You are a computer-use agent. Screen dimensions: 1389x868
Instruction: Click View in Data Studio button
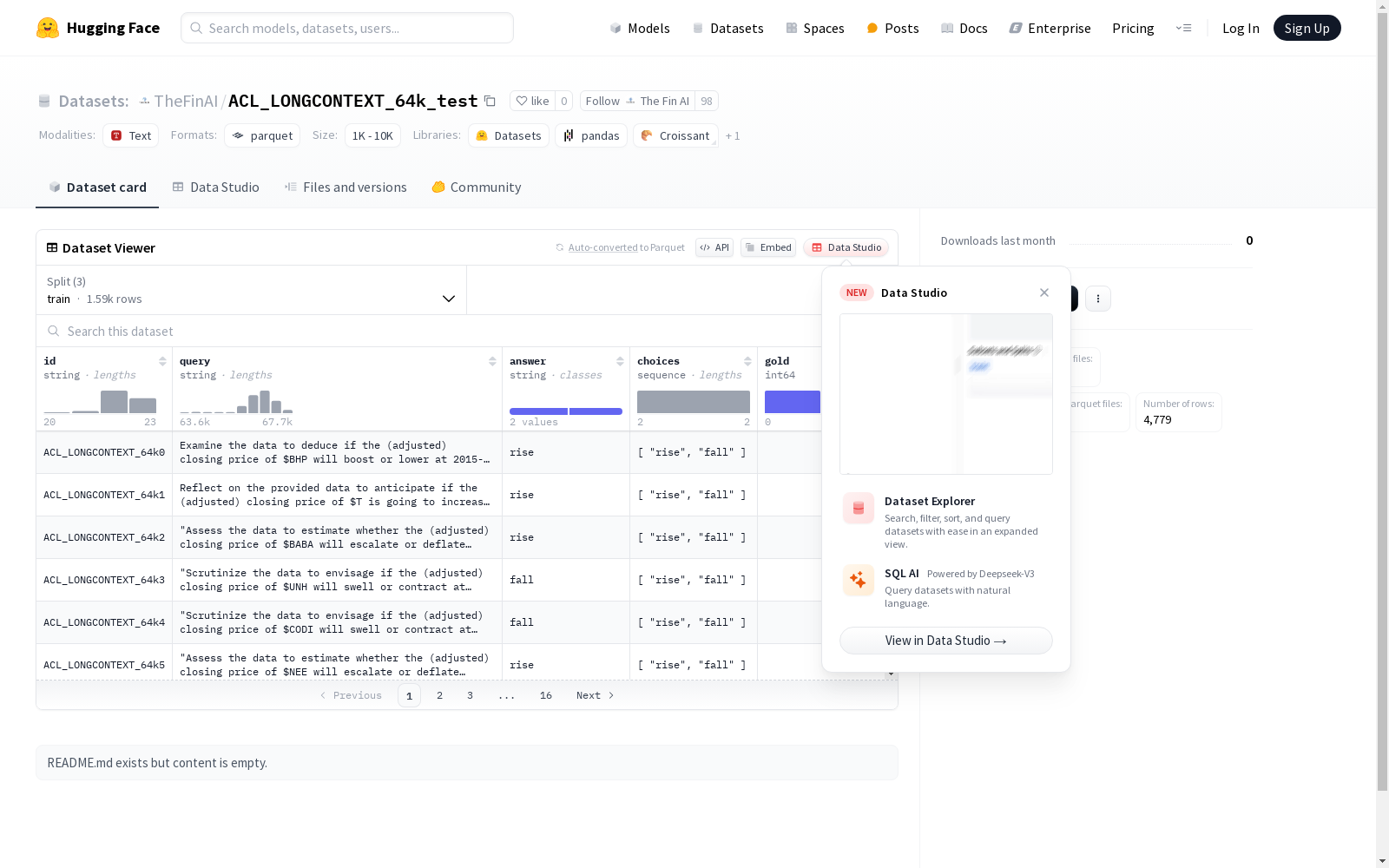coord(946,641)
